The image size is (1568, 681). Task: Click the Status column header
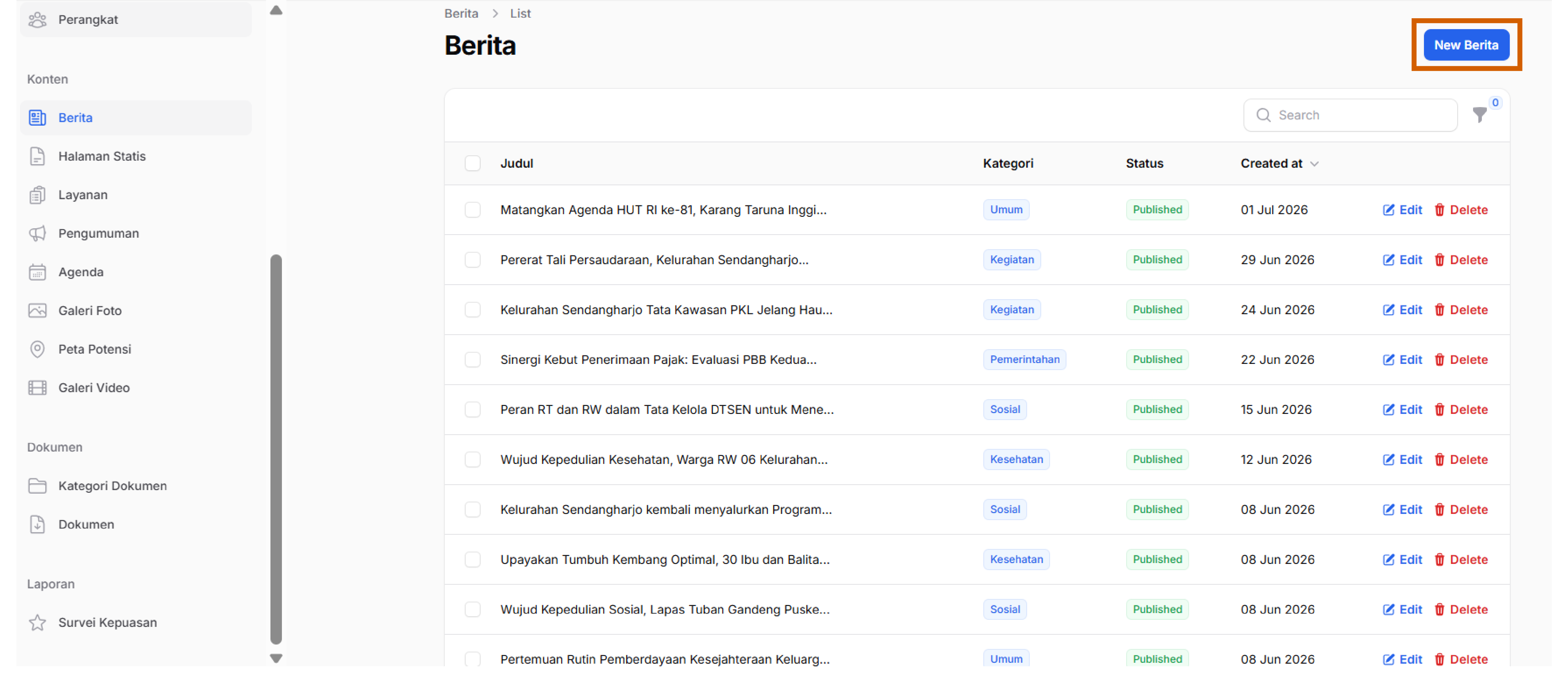tap(1144, 163)
